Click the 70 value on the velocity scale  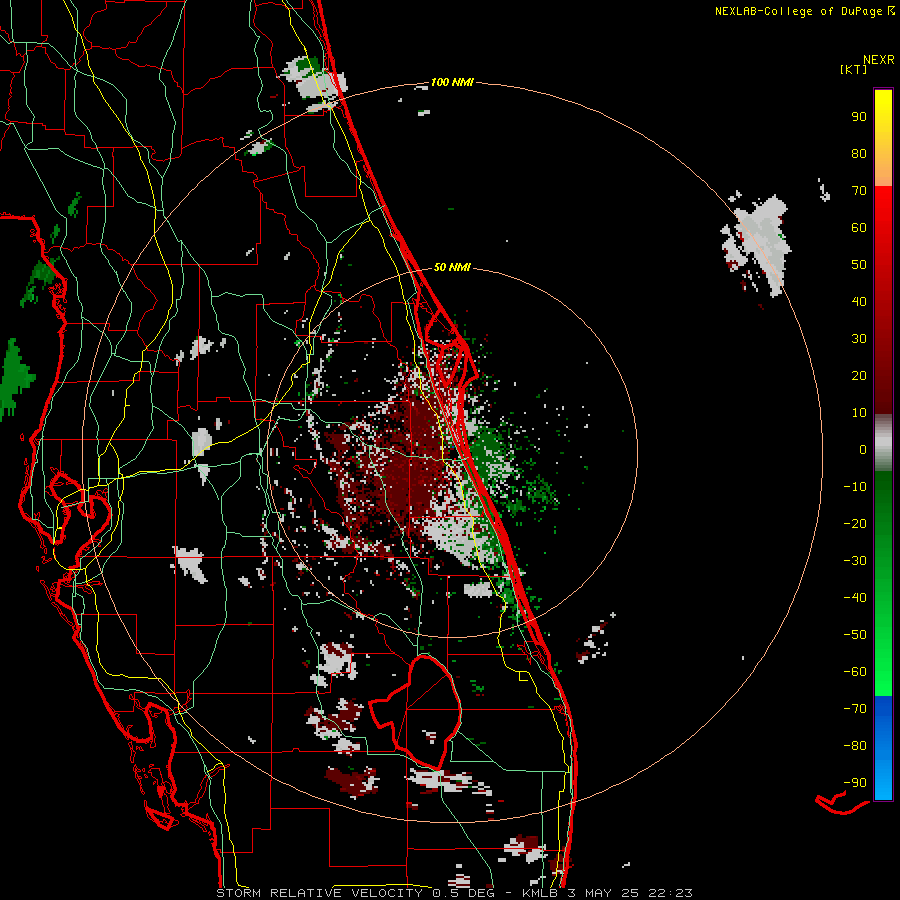click(859, 191)
